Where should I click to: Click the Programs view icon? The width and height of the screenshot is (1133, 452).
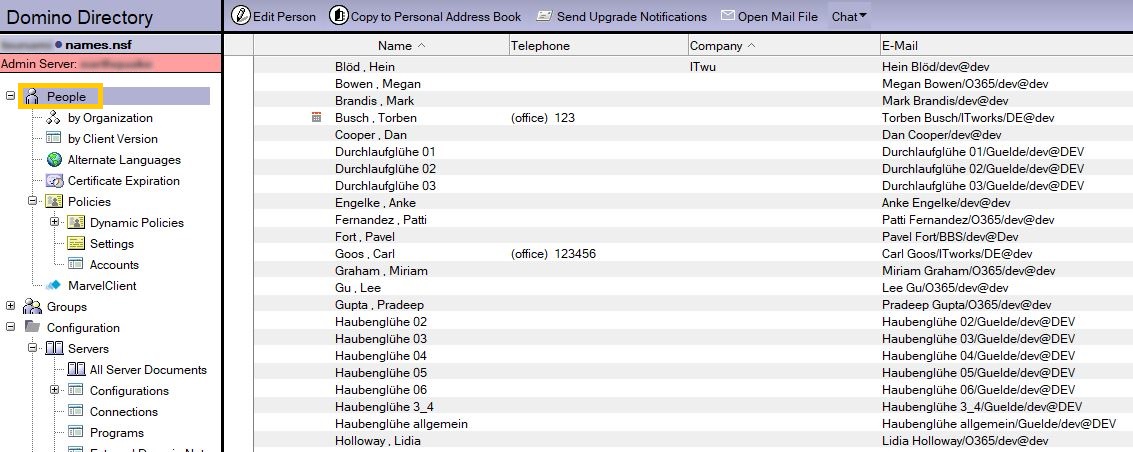tap(75, 433)
